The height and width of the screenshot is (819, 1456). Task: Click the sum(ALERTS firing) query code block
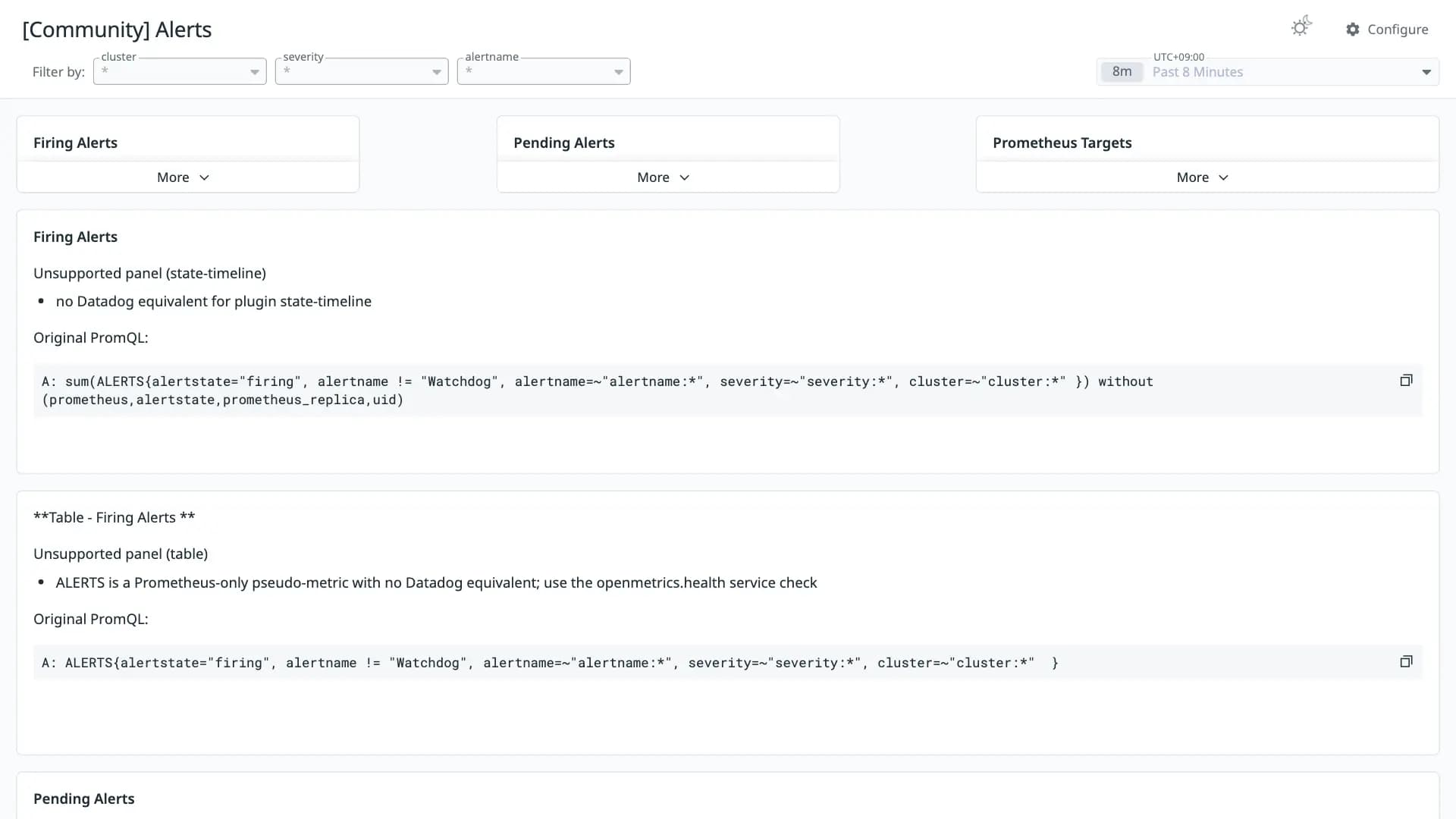[x=728, y=391]
